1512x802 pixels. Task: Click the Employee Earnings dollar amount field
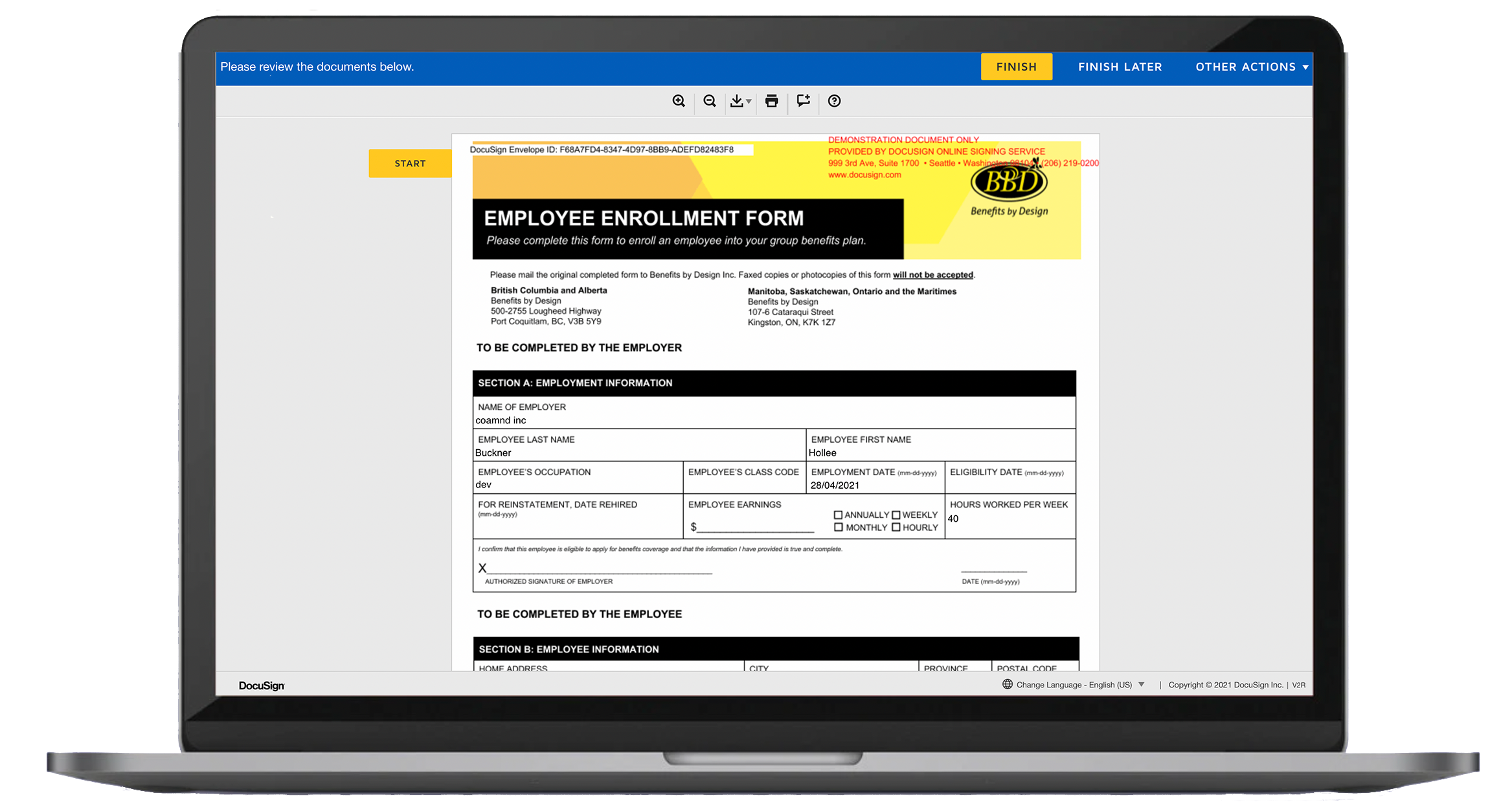pyautogui.click(x=754, y=526)
